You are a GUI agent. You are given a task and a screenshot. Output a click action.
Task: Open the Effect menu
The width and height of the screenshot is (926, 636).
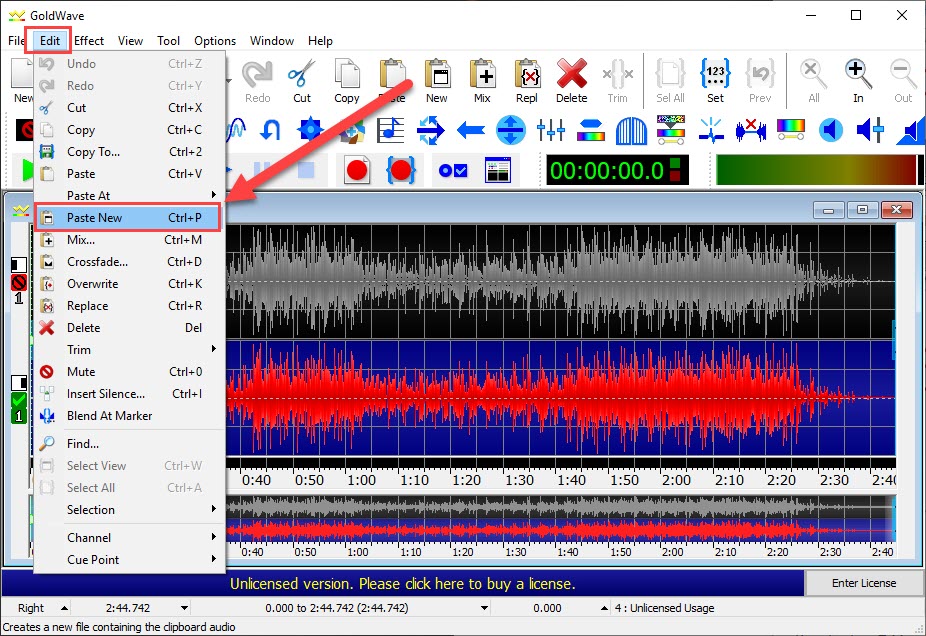(x=89, y=40)
